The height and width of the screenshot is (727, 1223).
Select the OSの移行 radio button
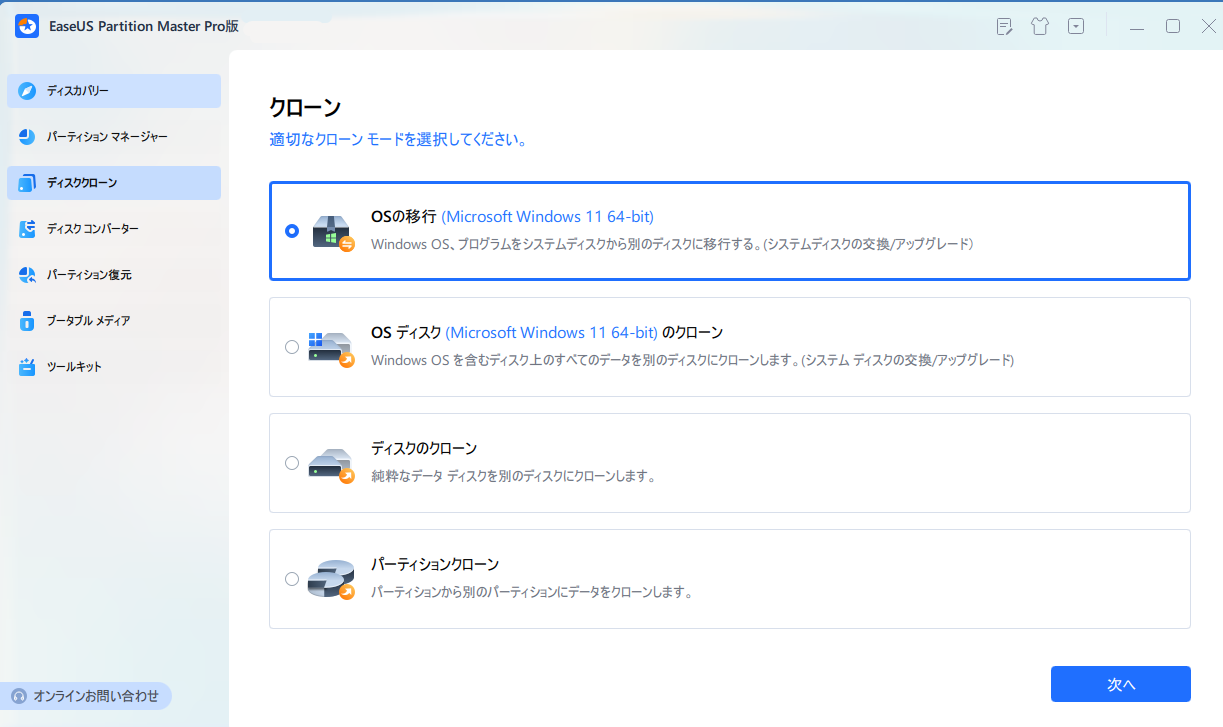[x=292, y=231]
